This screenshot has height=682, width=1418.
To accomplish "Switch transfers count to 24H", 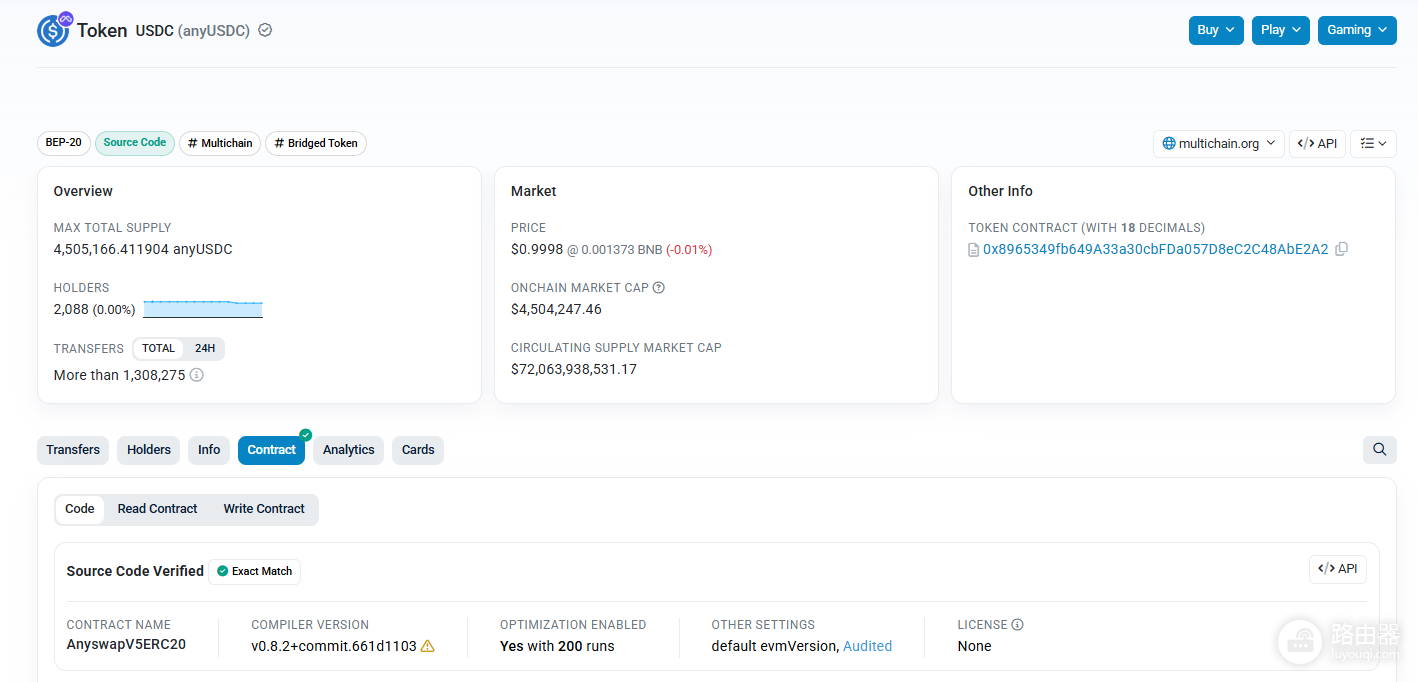I will [205, 349].
